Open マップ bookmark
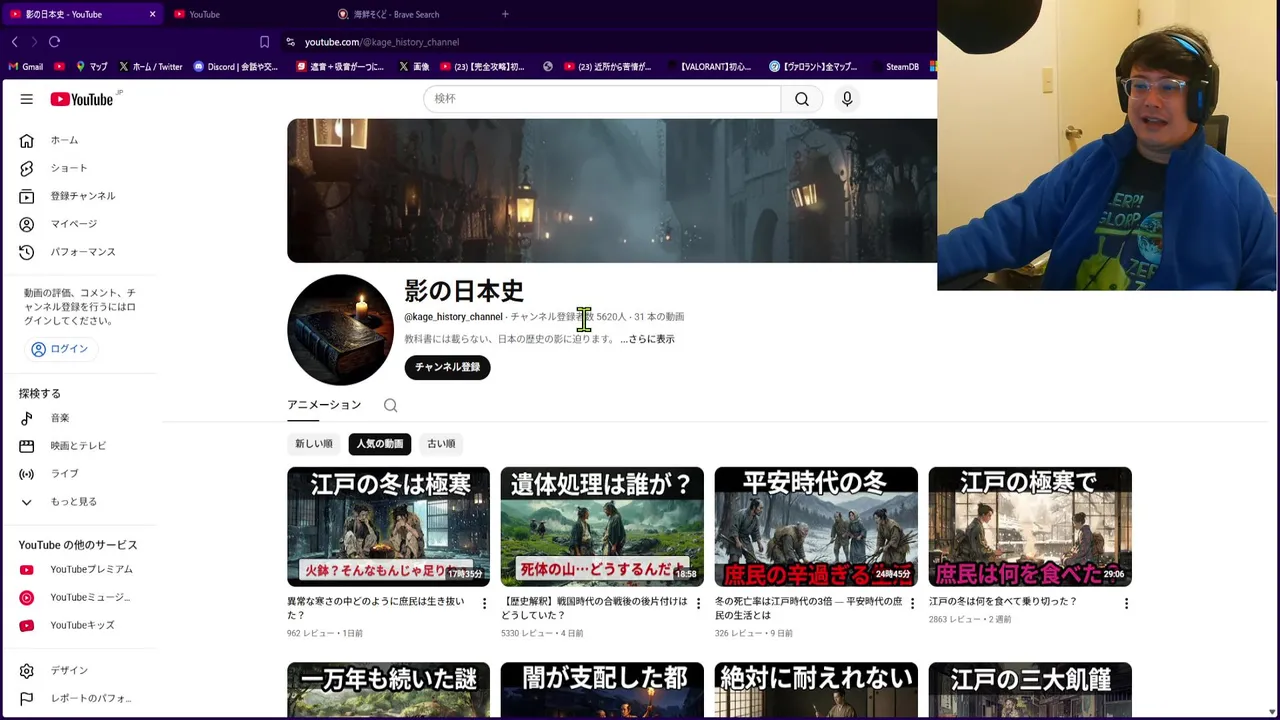The width and height of the screenshot is (1280, 720). point(92,67)
